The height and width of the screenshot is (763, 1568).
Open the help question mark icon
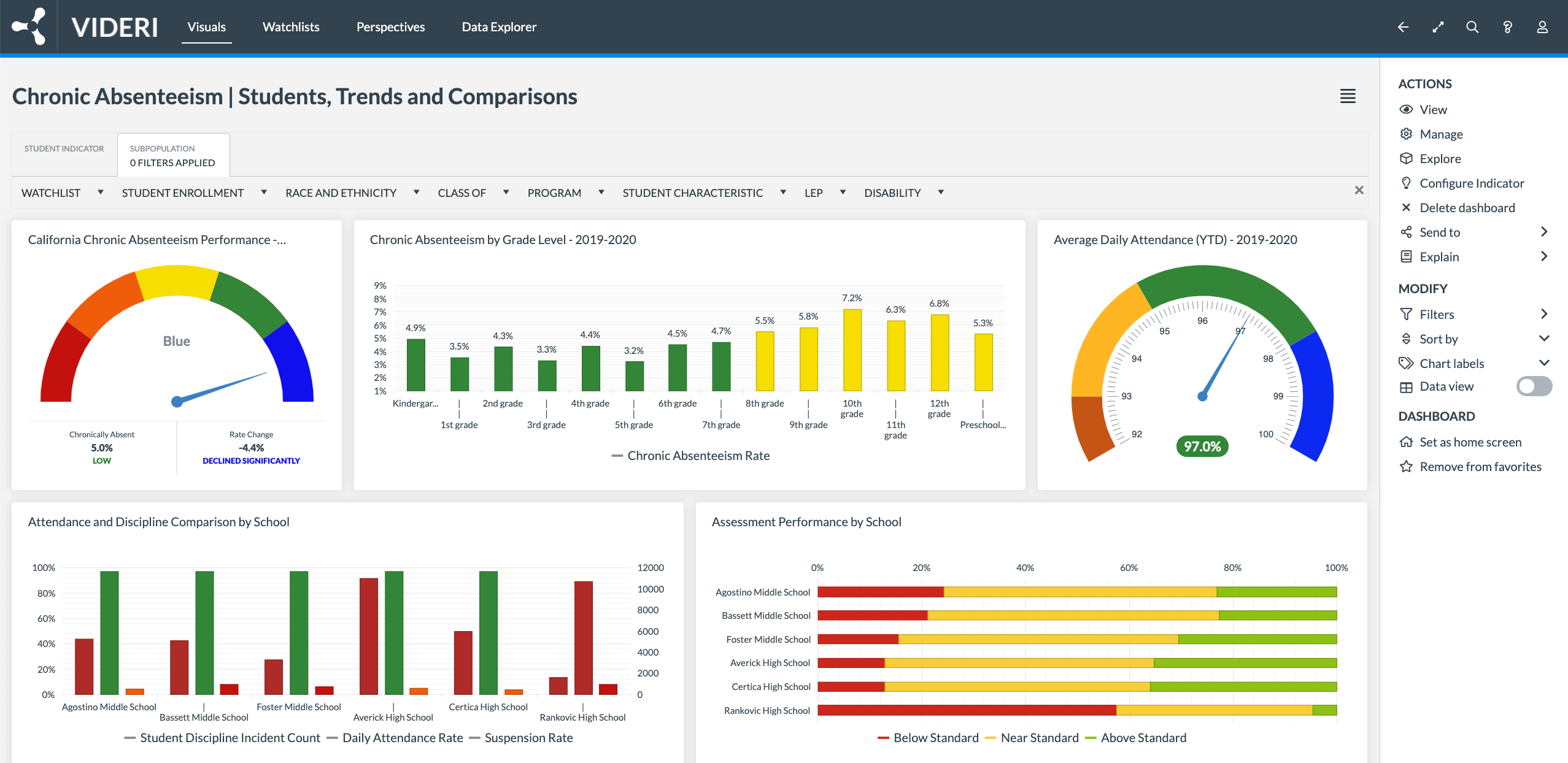[1507, 27]
